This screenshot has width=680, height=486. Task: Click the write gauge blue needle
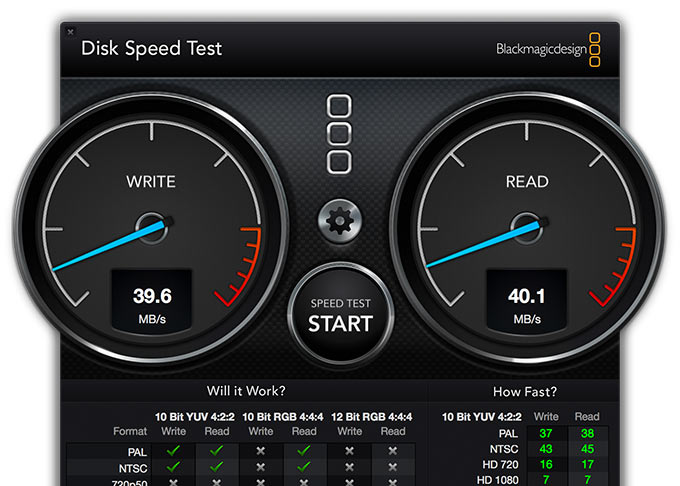[108, 246]
